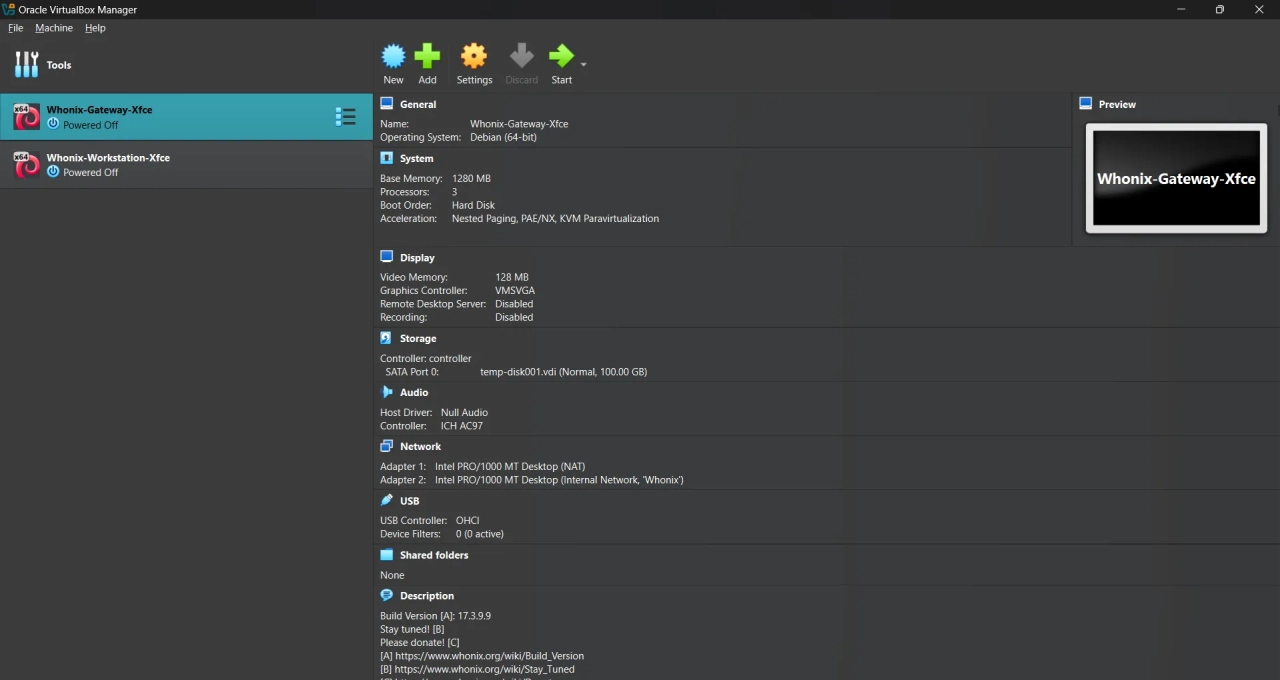Click the Audio section speaker icon

click(387, 392)
